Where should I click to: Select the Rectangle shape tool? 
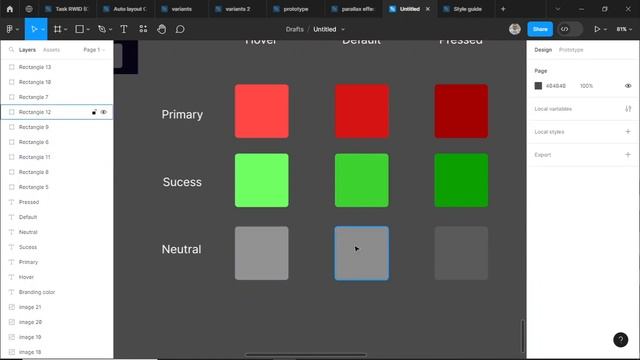point(80,29)
